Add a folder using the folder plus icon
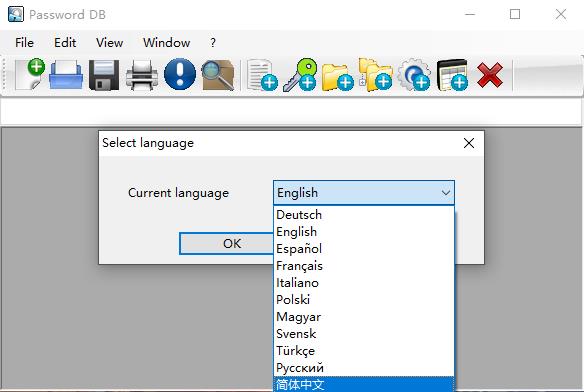Viewport: 584px width, 392px height. point(337,76)
